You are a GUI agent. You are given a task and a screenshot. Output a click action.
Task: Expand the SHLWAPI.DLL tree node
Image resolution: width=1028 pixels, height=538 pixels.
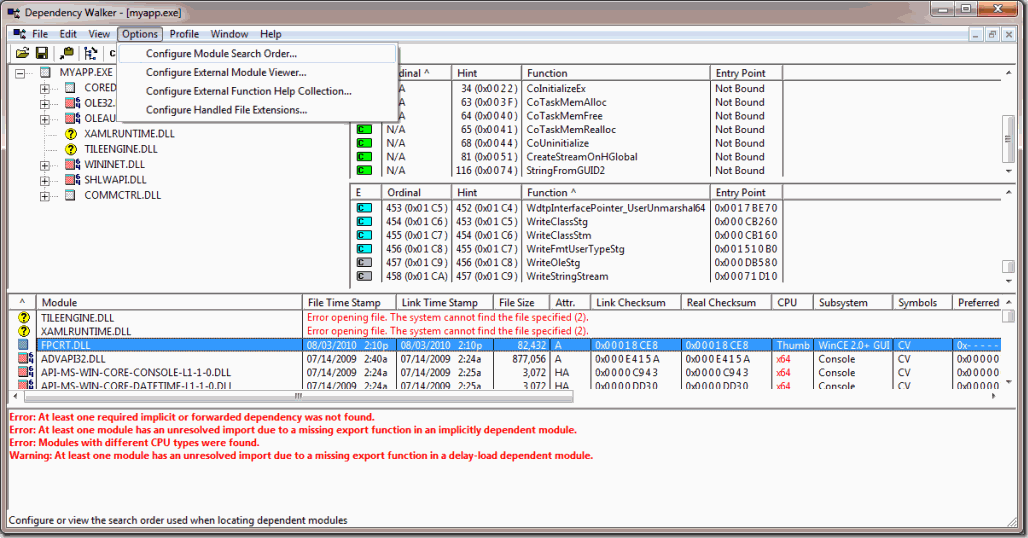[45, 180]
